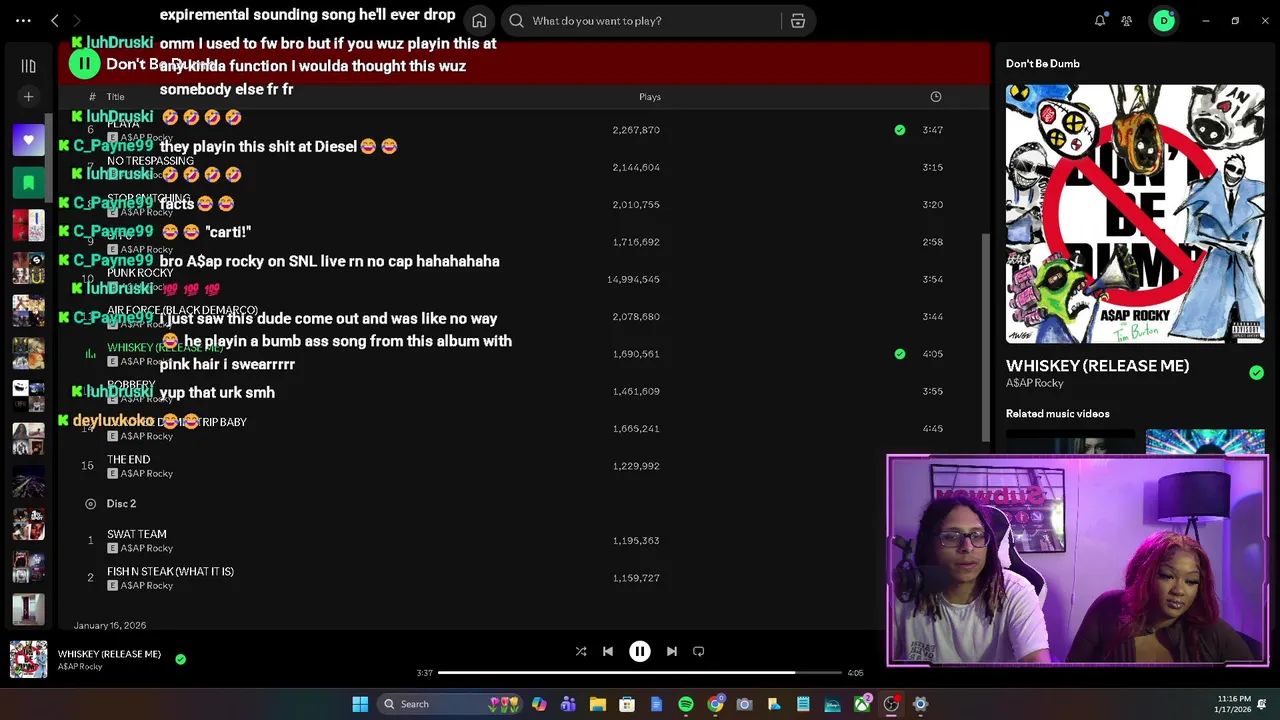Open the Windows Start menu
Viewport: 1280px width, 720px height.
360,704
